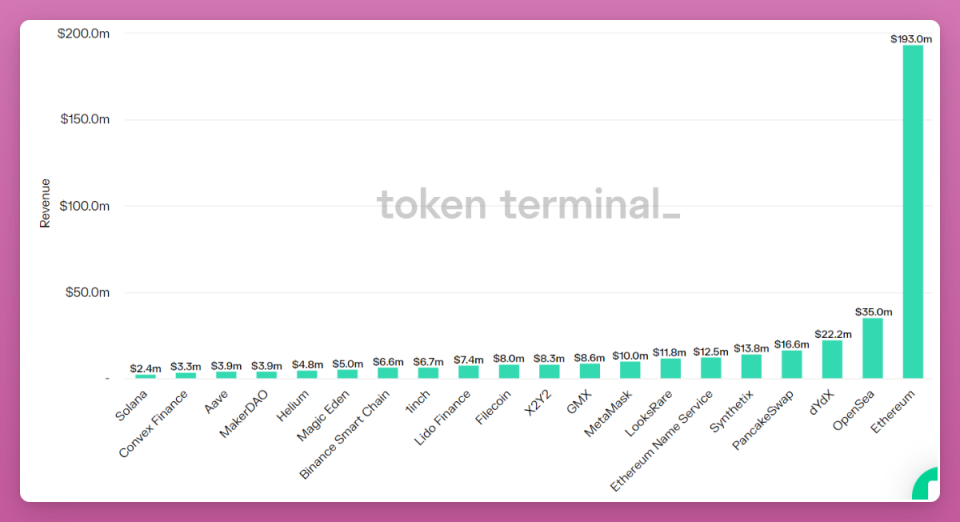Image resolution: width=960 pixels, height=522 pixels.
Task: Click the Revenue axis title
Action: 45,203
